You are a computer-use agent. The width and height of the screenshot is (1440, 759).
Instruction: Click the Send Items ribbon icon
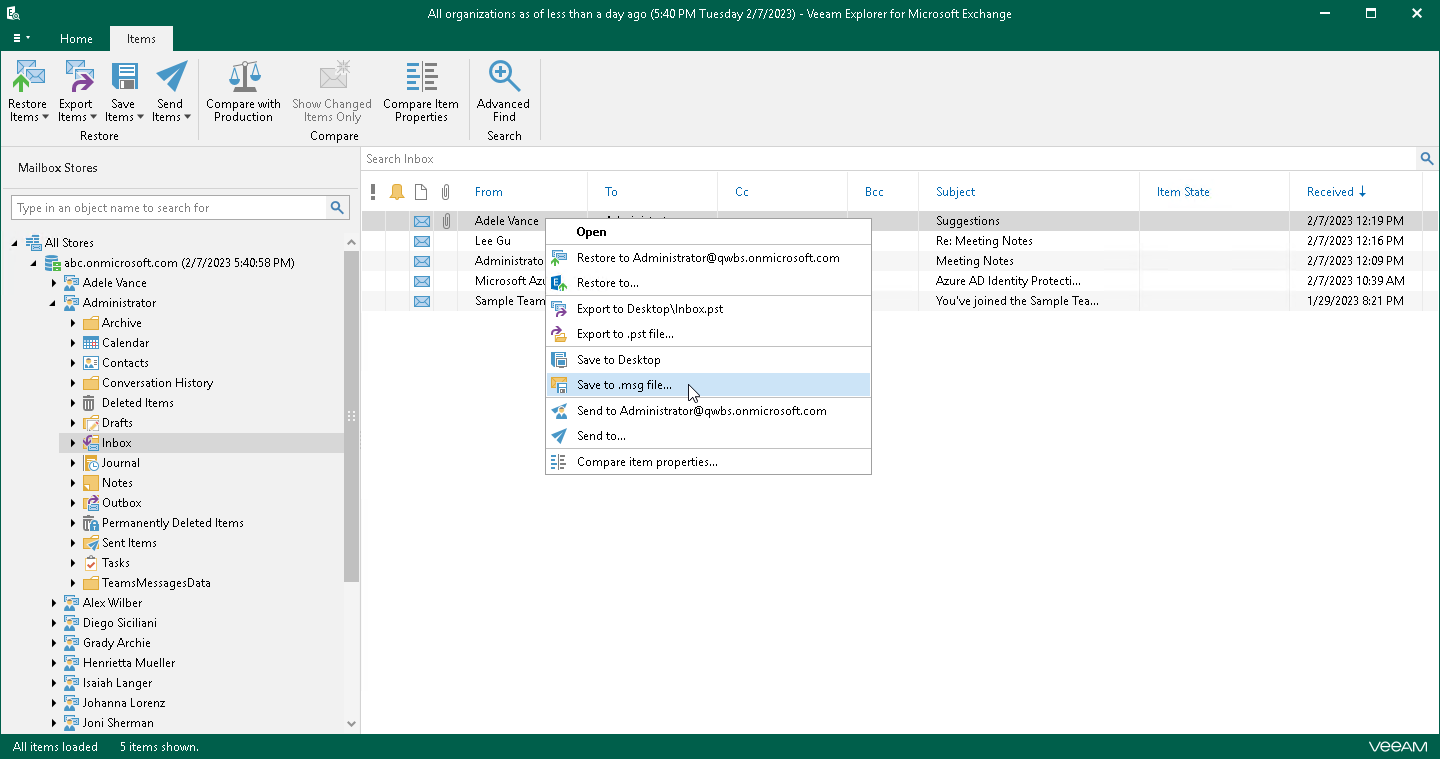pos(170,77)
